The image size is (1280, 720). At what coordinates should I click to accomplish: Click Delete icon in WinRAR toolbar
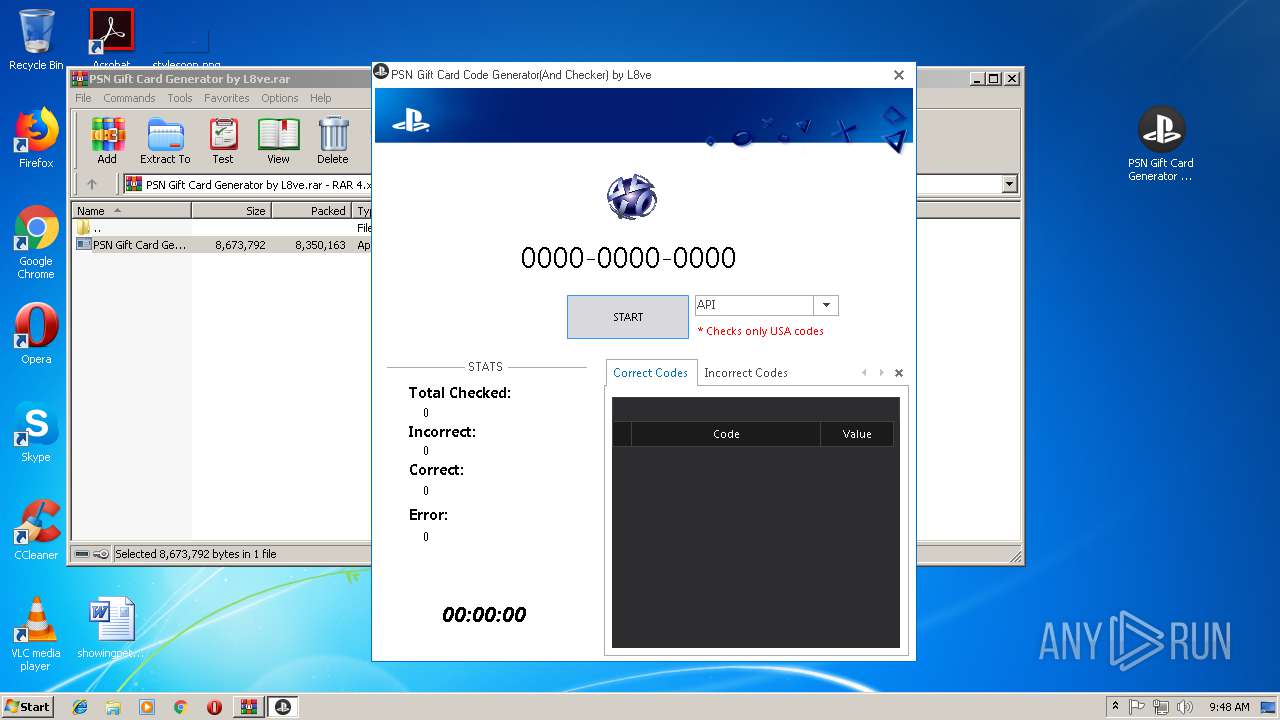click(x=333, y=141)
